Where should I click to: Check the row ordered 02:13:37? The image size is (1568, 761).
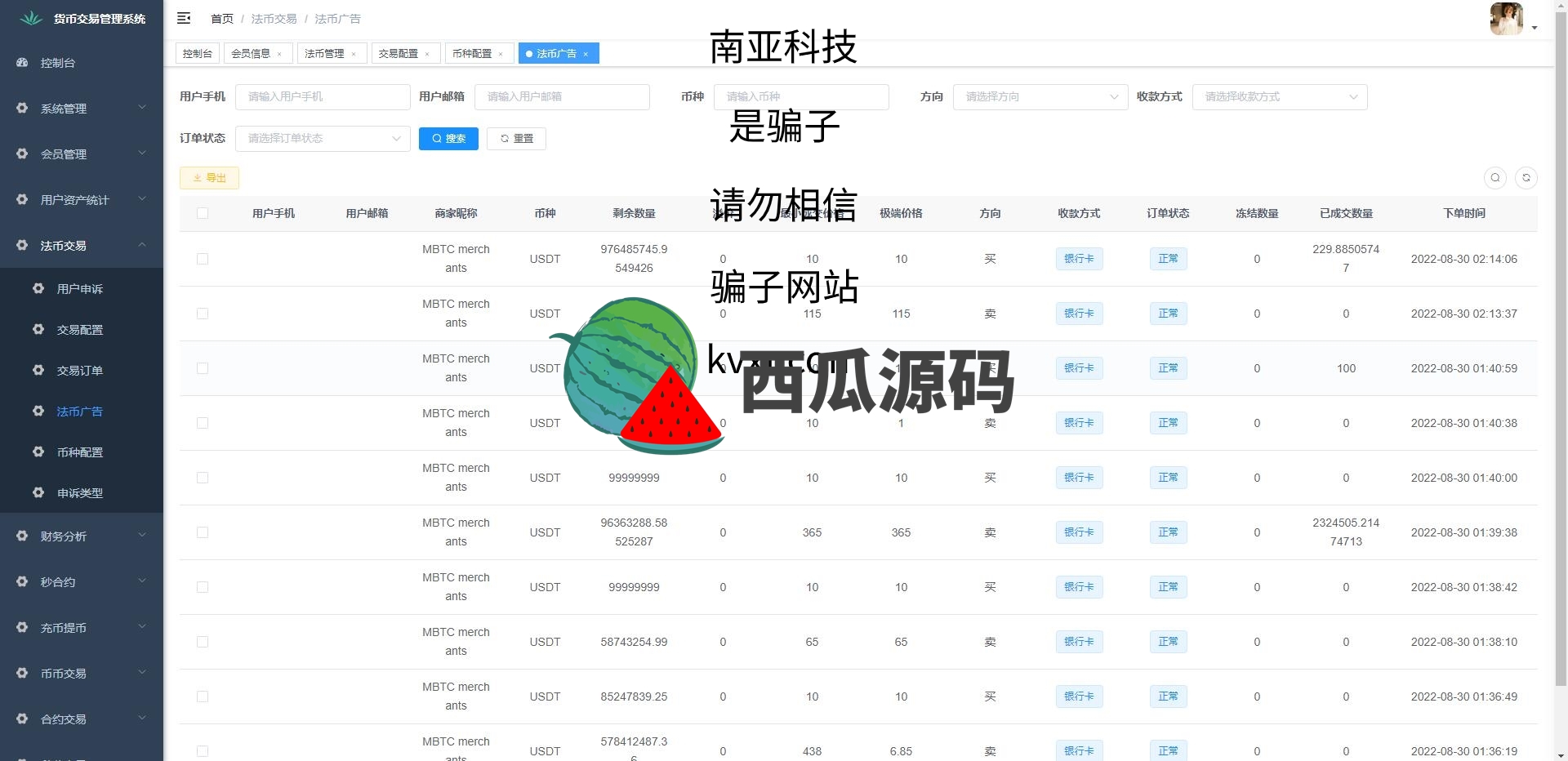click(203, 314)
